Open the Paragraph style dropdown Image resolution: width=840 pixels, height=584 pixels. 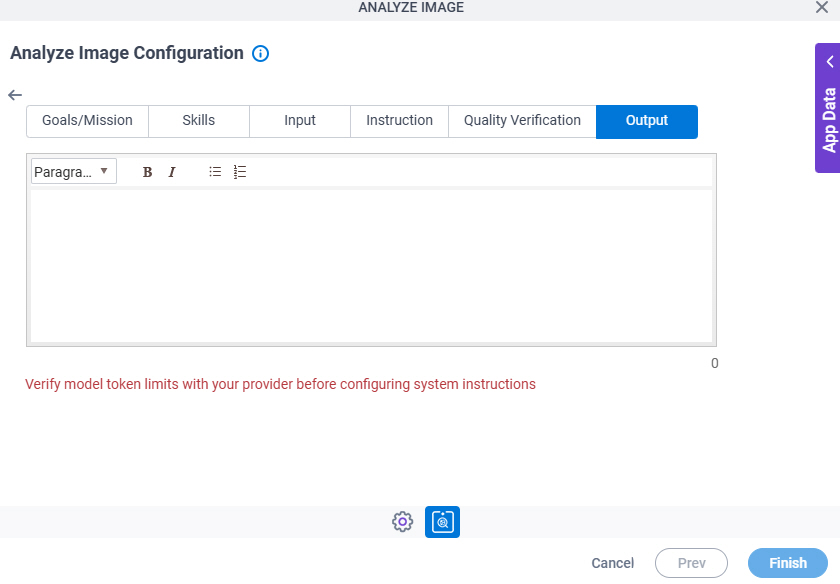tap(74, 171)
